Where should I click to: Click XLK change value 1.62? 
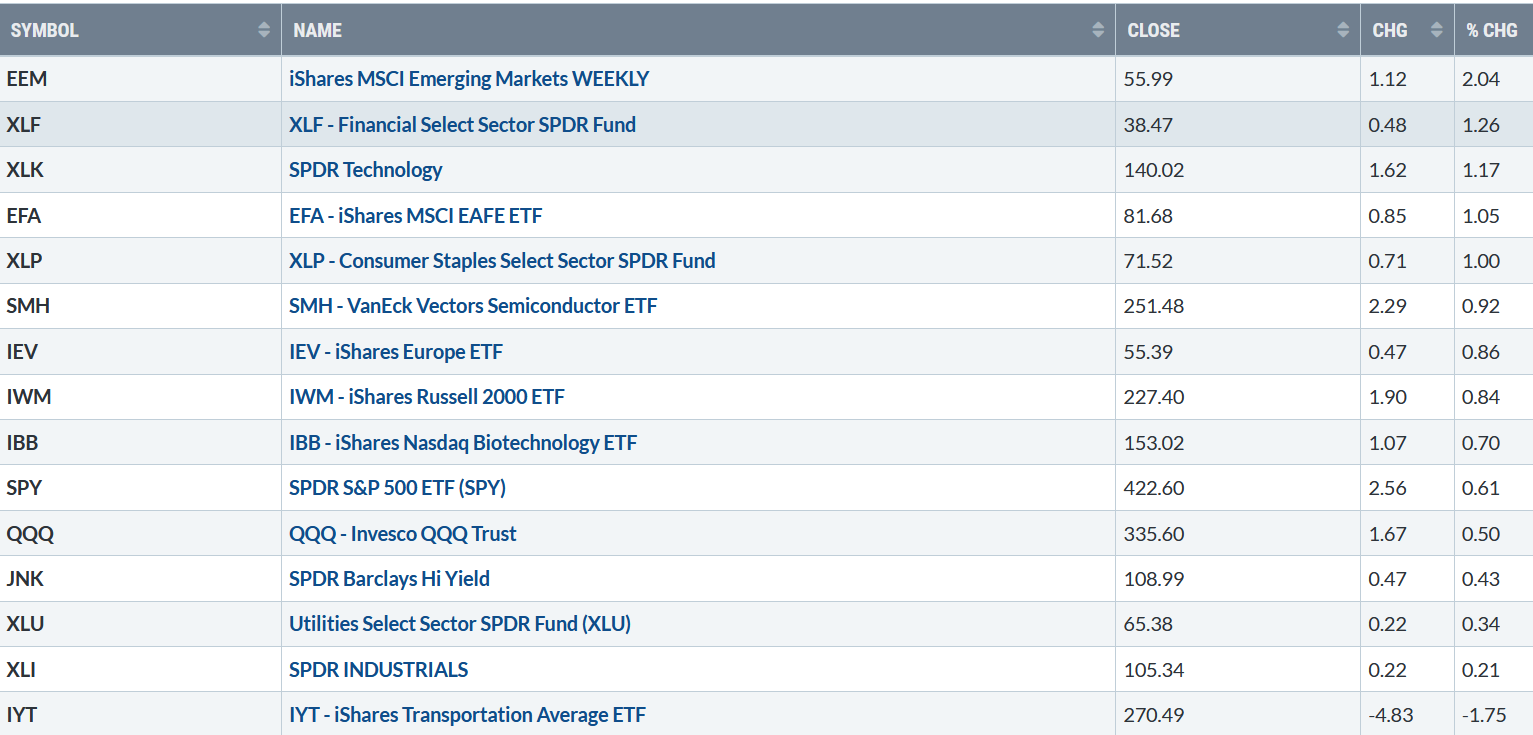1389,170
